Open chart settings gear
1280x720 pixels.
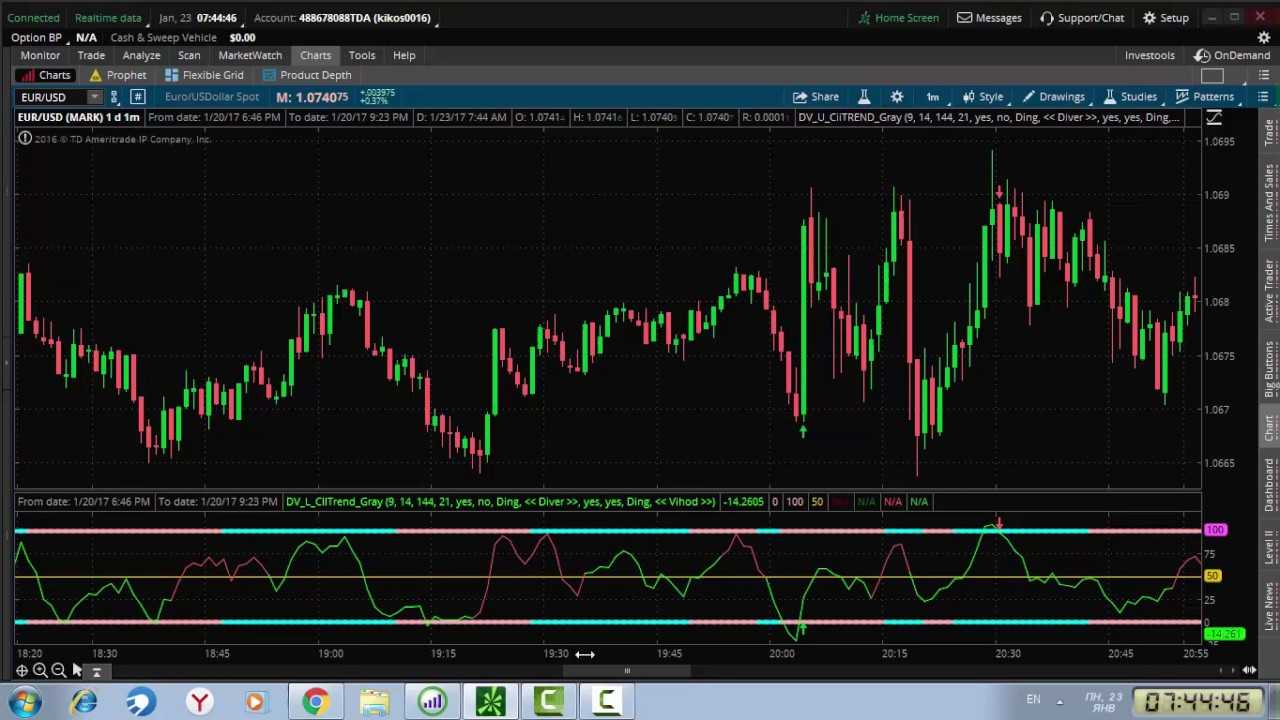[x=897, y=97]
